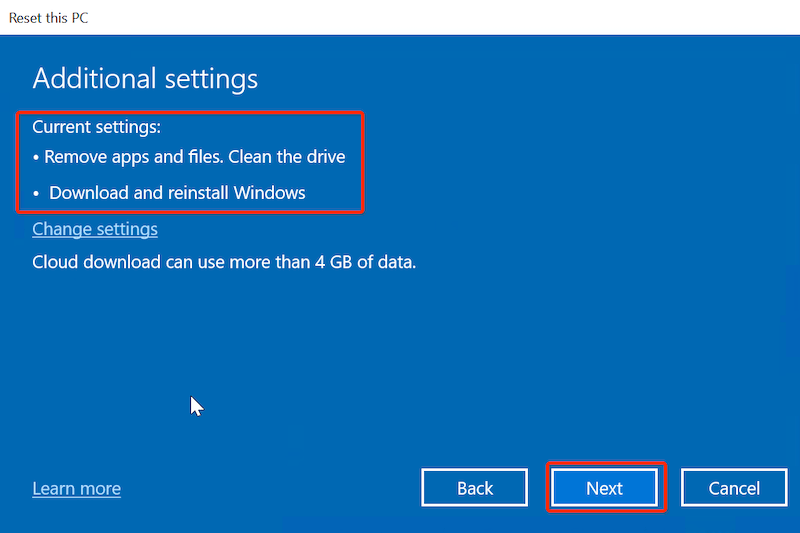Select the 'Current settings:' label
The height and width of the screenshot is (533, 800).
click(96, 126)
